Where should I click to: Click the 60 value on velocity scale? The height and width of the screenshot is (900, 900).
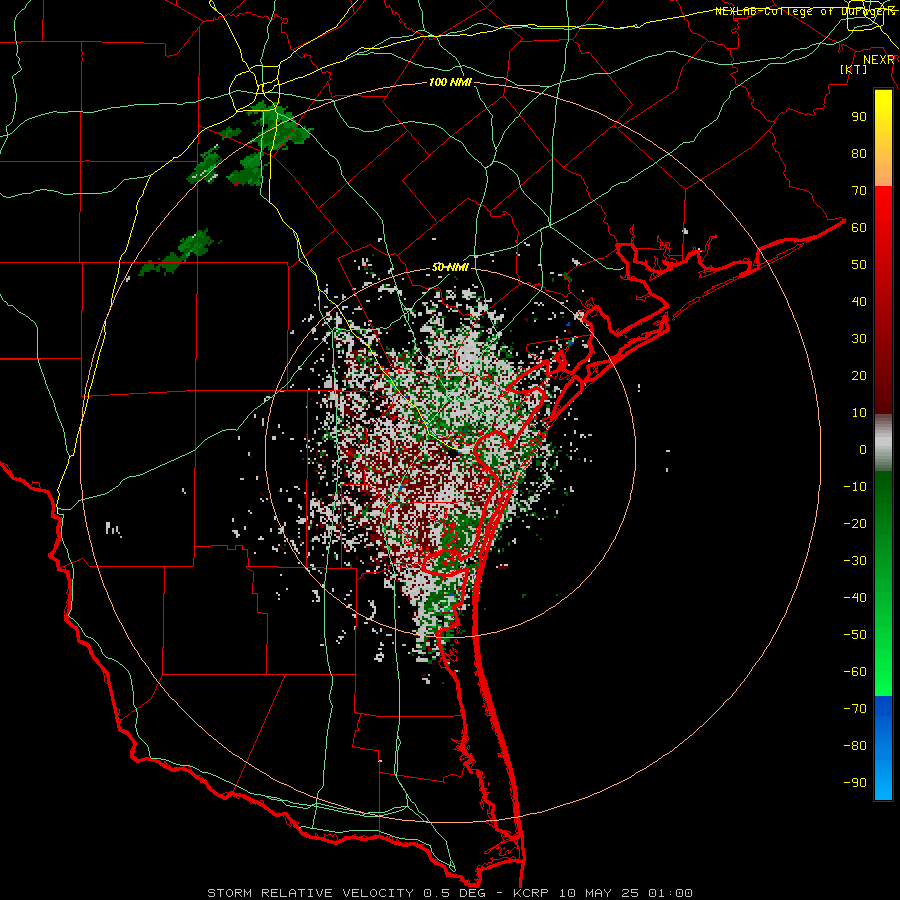[x=859, y=227]
